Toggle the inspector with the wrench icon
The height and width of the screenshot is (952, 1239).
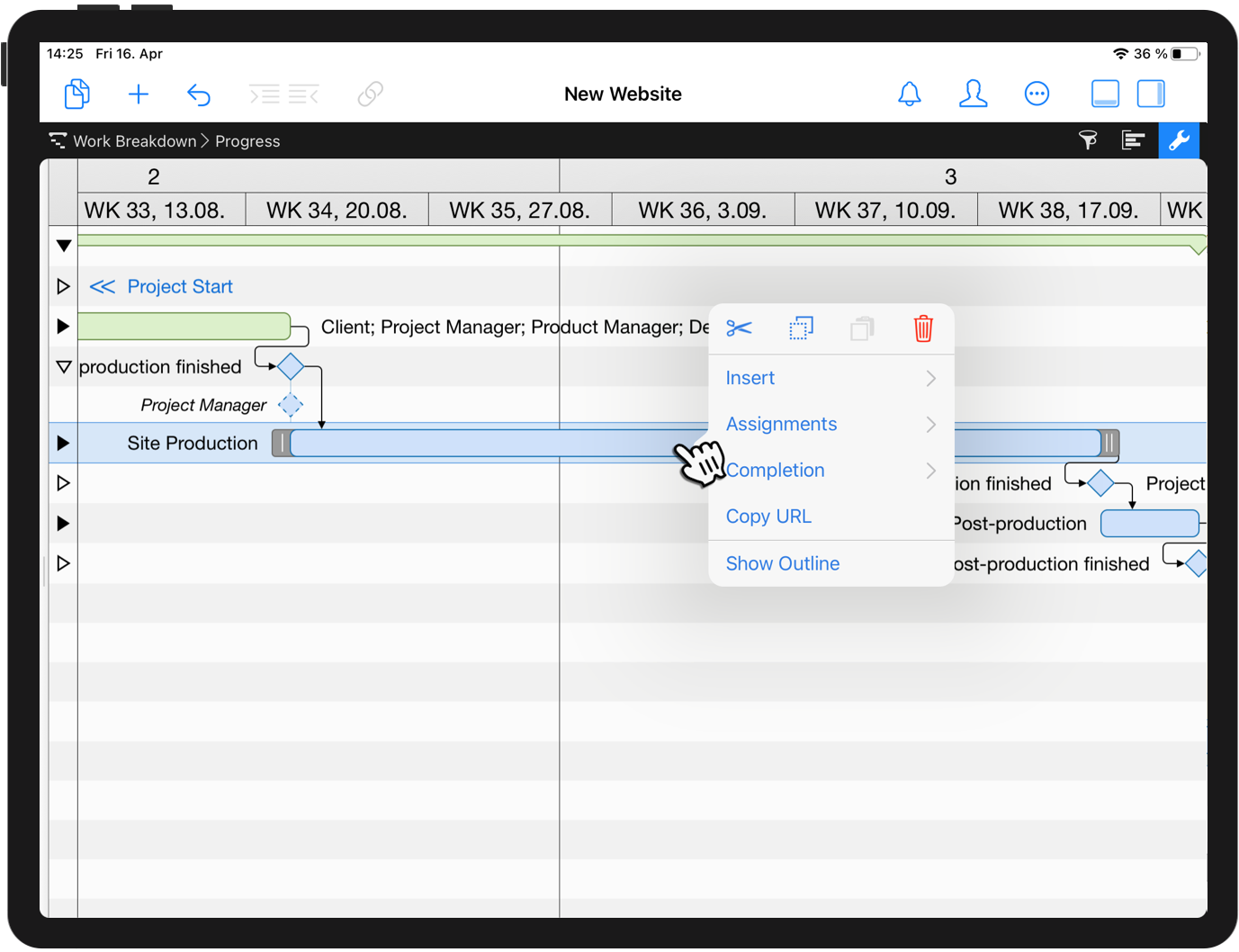[1180, 140]
